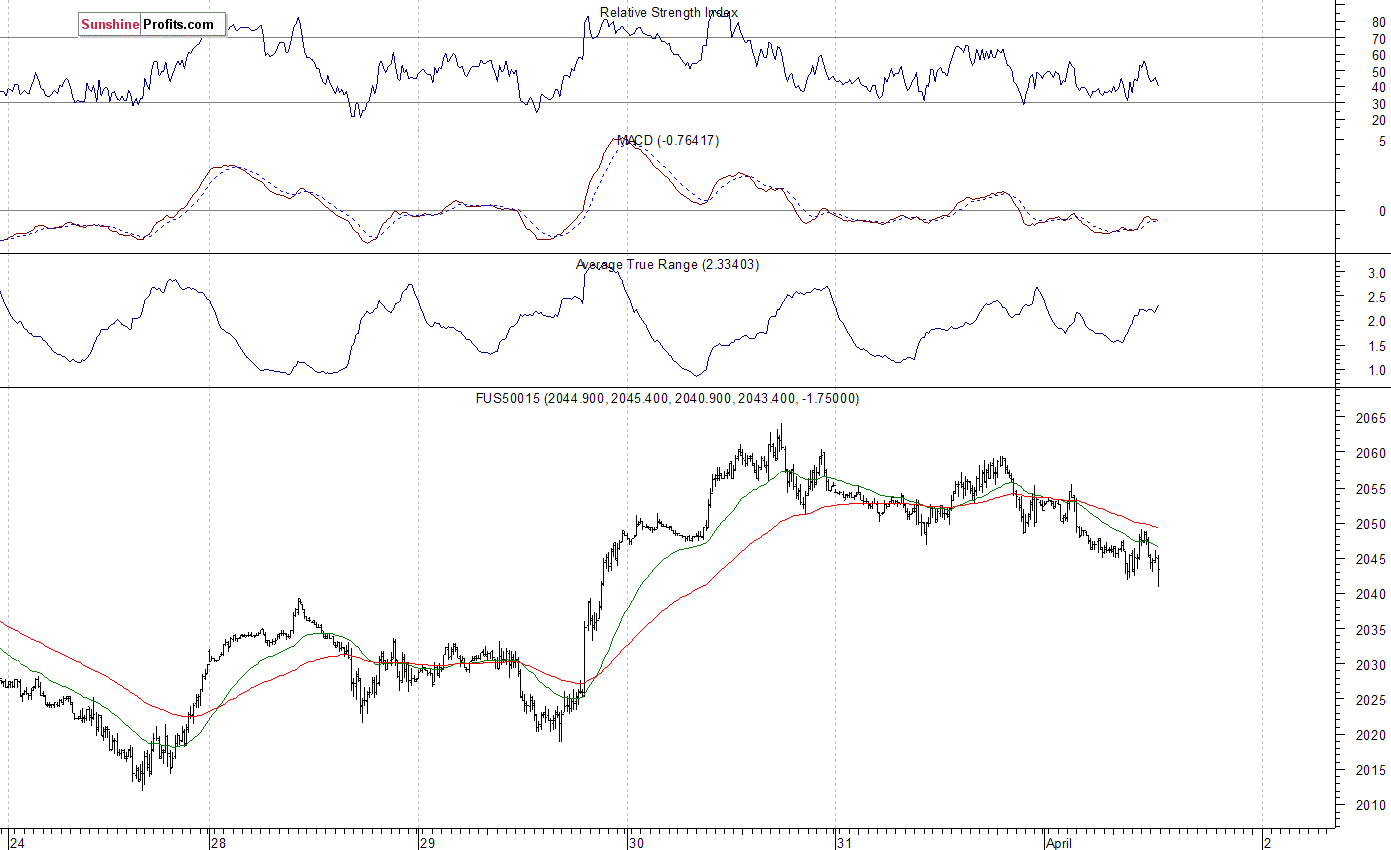This screenshot has height=850, width=1391.
Task: Click the date label 29 on time axis
Action: click(429, 842)
